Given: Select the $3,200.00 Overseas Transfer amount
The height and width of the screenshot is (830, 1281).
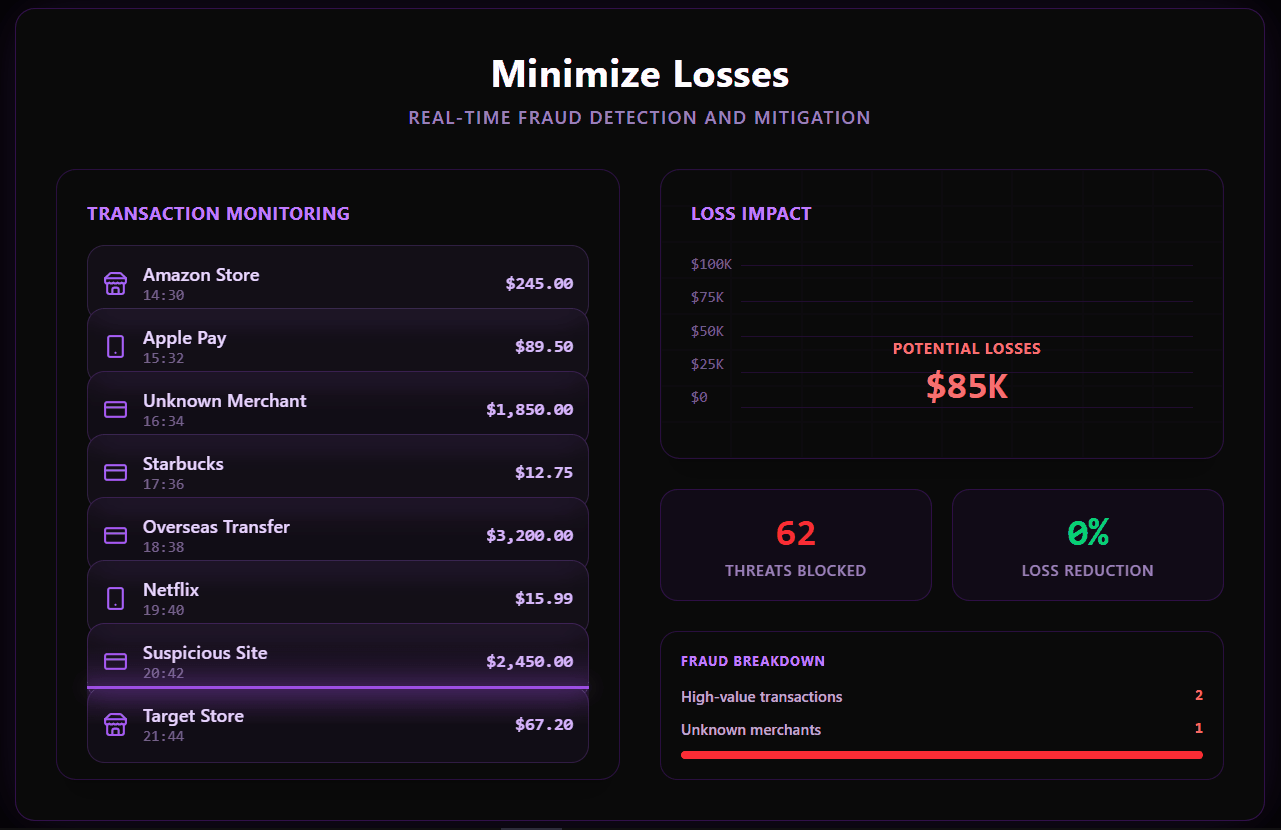Looking at the screenshot, I should coord(529,536).
